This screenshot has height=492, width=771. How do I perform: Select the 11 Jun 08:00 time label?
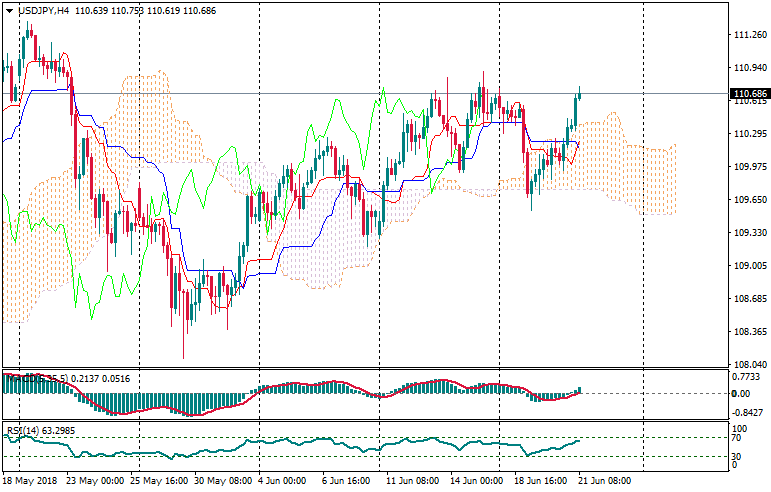coord(412,481)
